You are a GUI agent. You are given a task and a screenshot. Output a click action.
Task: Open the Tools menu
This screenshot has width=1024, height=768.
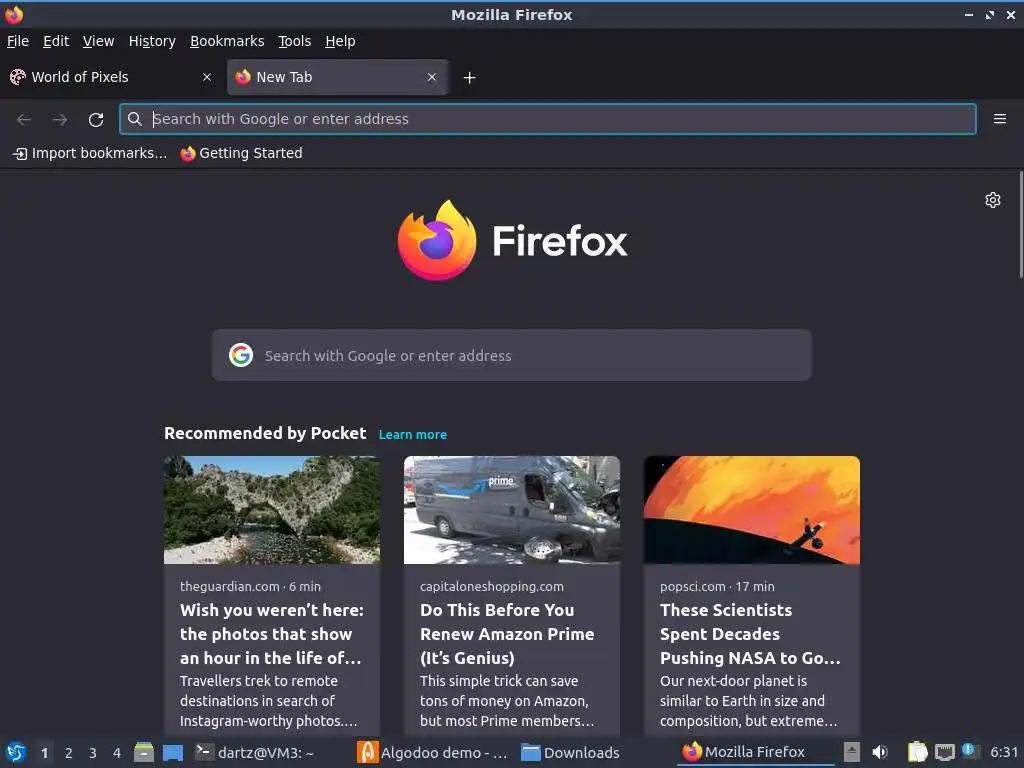[x=295, y=41]
